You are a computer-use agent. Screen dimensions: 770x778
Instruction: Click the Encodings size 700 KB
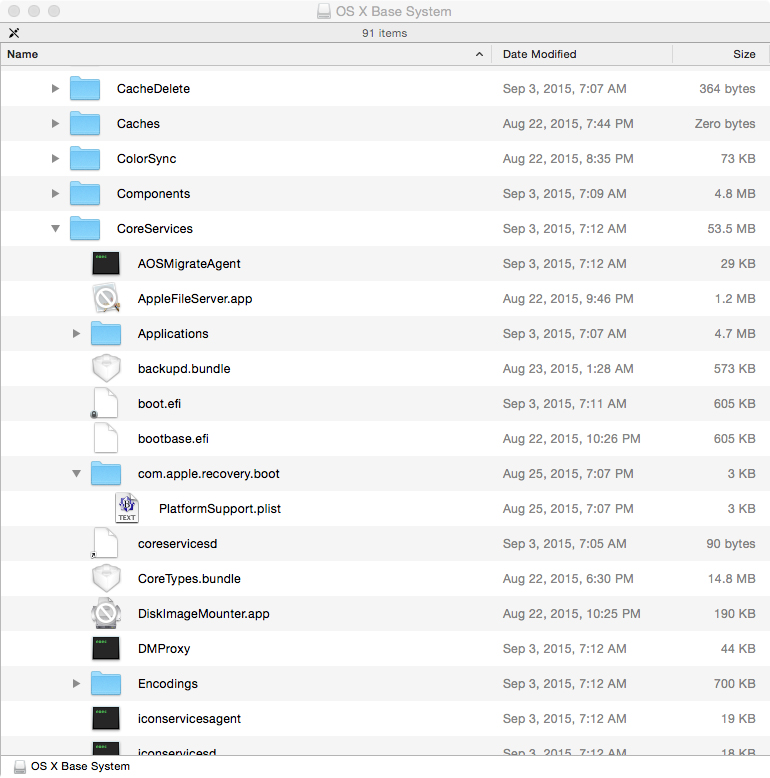pyautogui.click(x=734, y=683)
